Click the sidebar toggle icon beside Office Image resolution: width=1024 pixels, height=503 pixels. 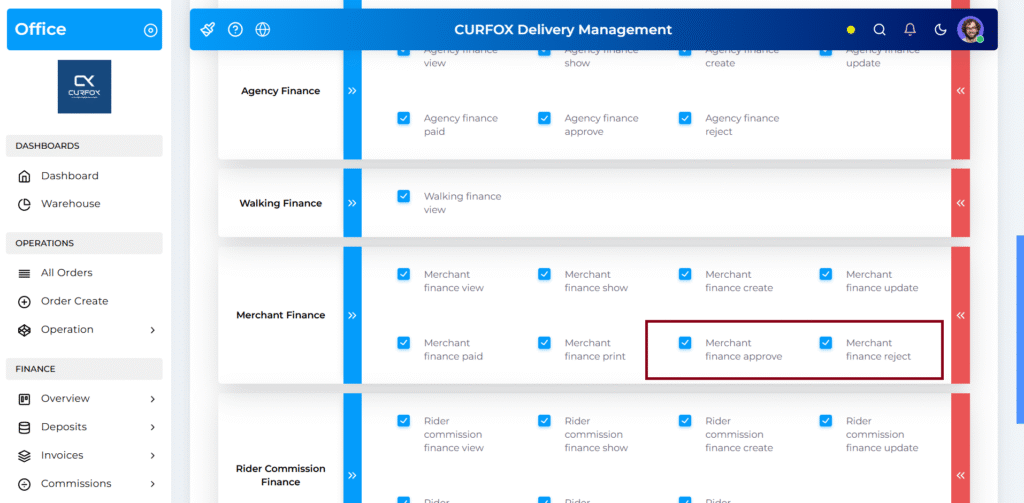click(151, 30)
